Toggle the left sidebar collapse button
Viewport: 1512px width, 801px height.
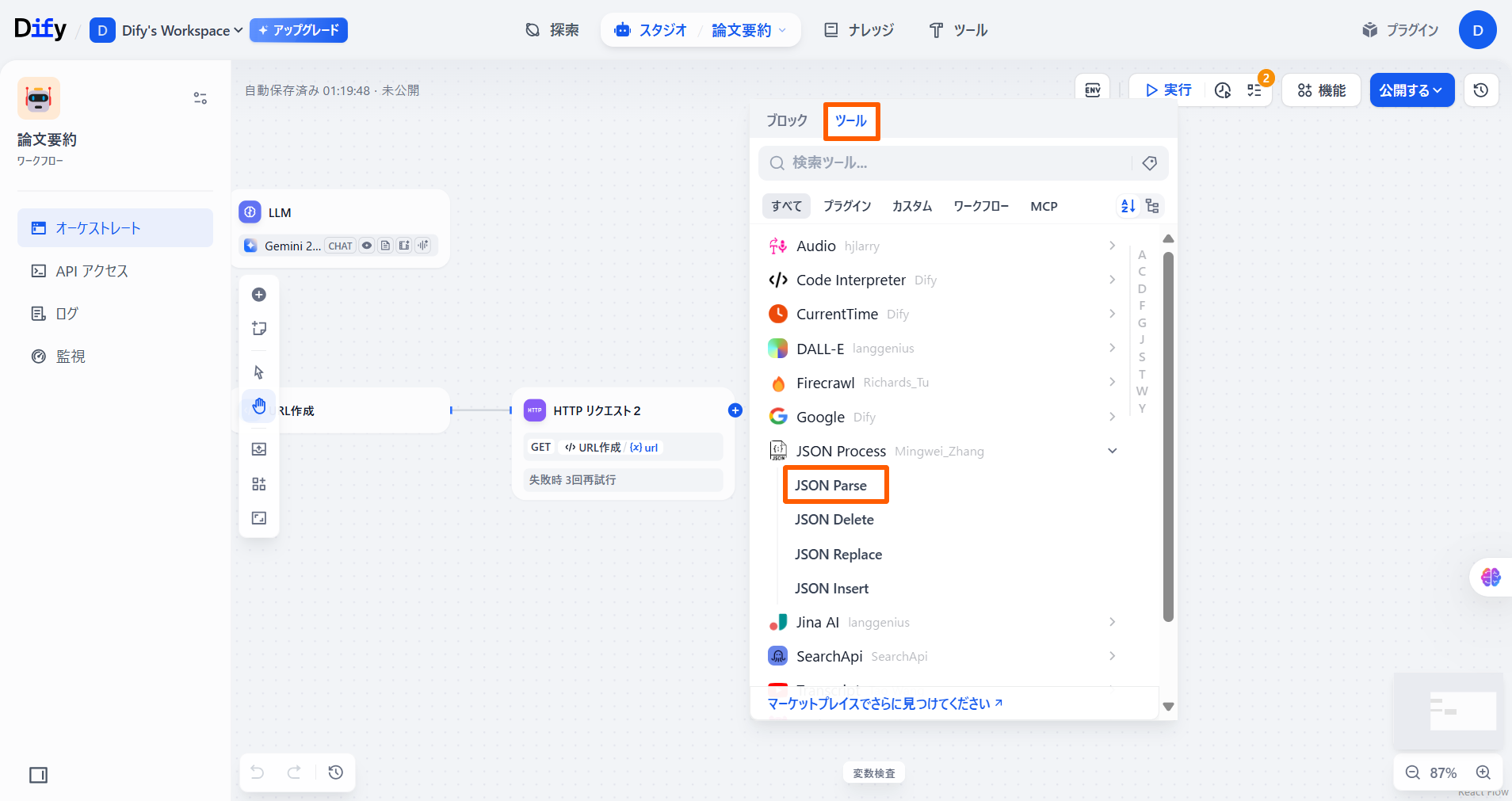click(38, 775)
